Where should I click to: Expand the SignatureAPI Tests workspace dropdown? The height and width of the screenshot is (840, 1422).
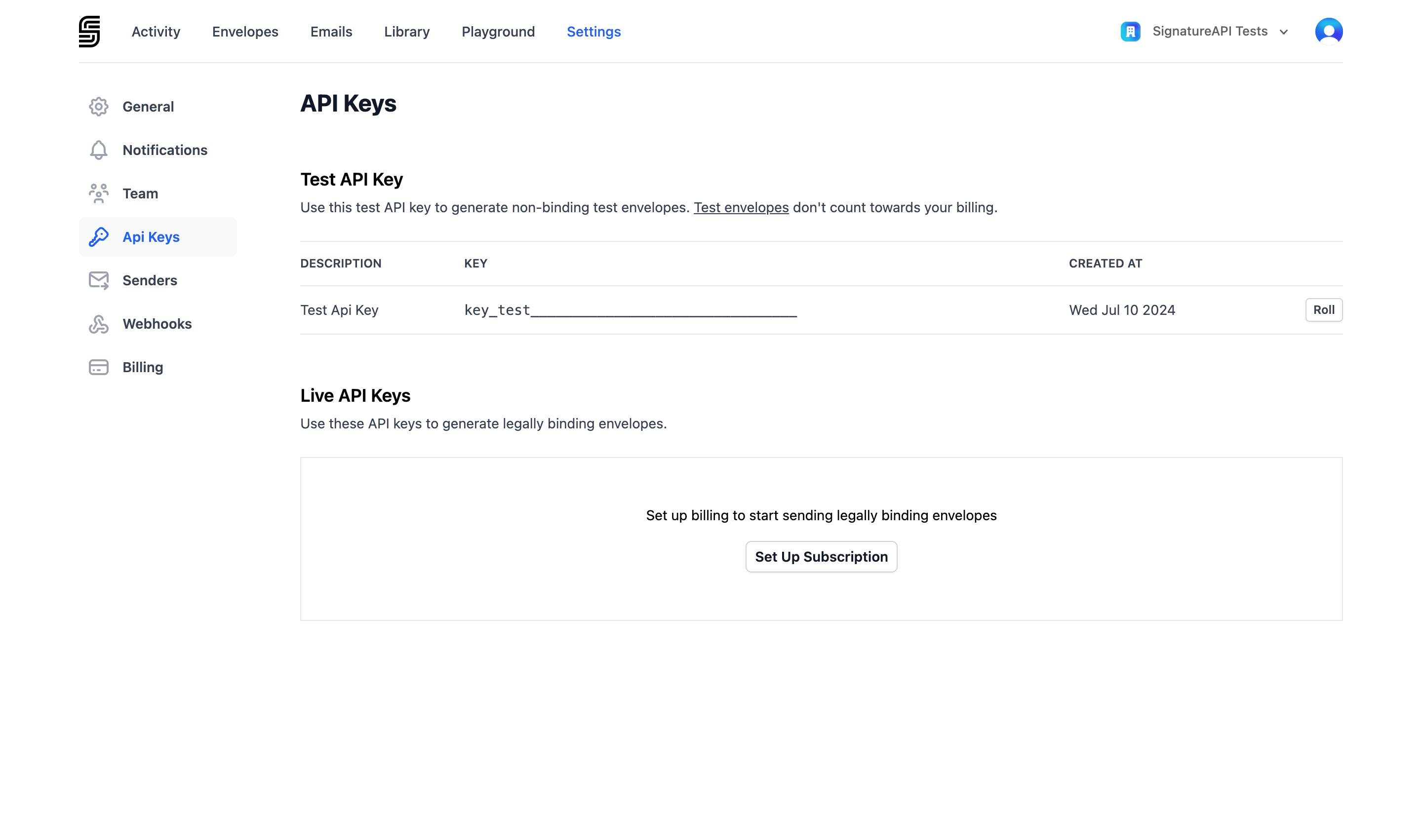1283,32
